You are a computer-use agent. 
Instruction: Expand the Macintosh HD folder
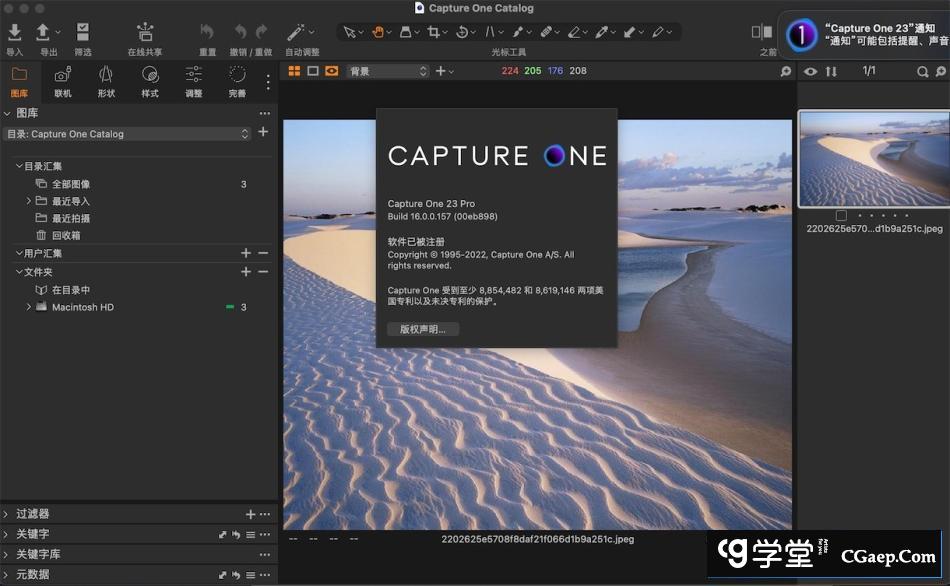[x=29, y=307]
